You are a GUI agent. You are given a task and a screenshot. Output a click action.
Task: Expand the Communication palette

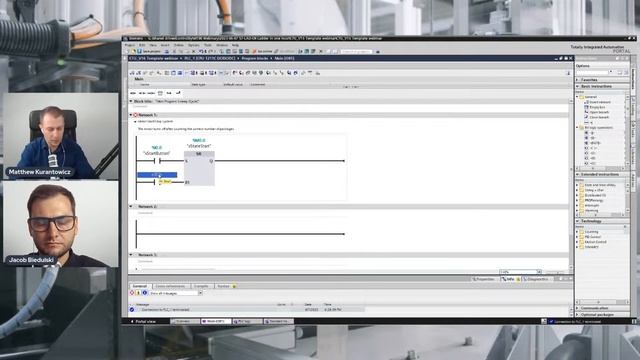coord(578,308)
